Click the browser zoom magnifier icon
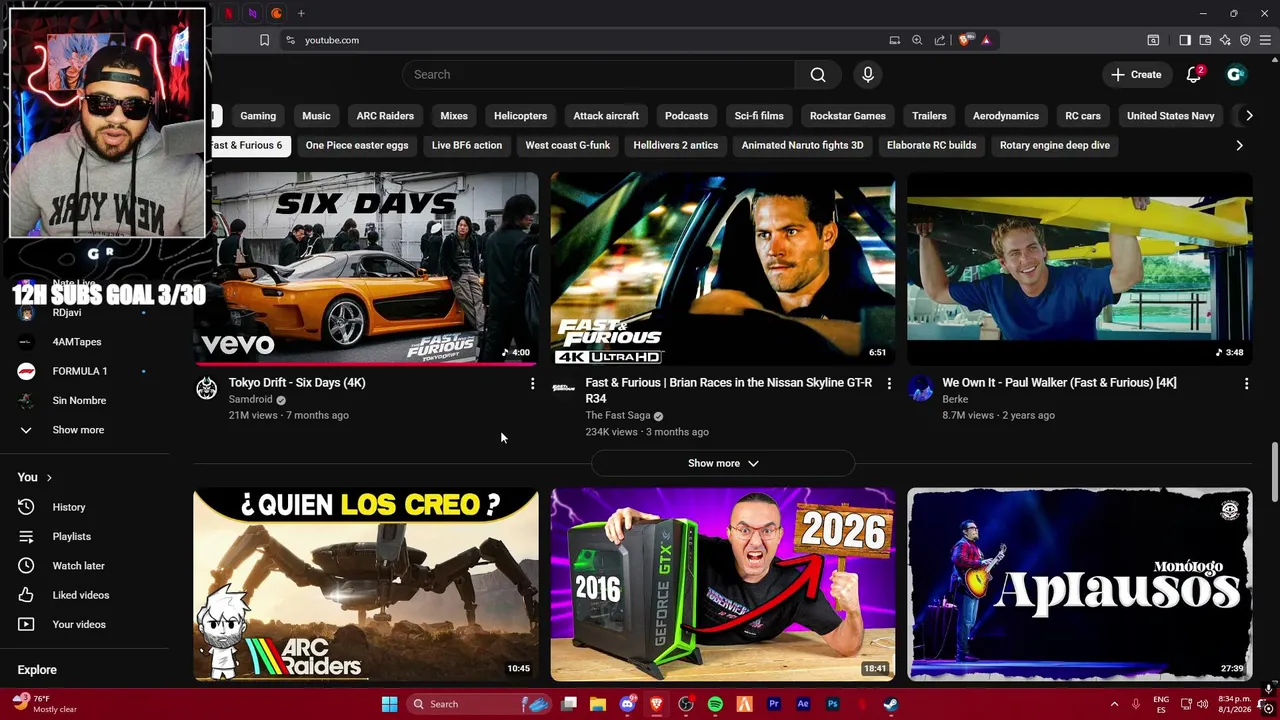 point(917,40)
